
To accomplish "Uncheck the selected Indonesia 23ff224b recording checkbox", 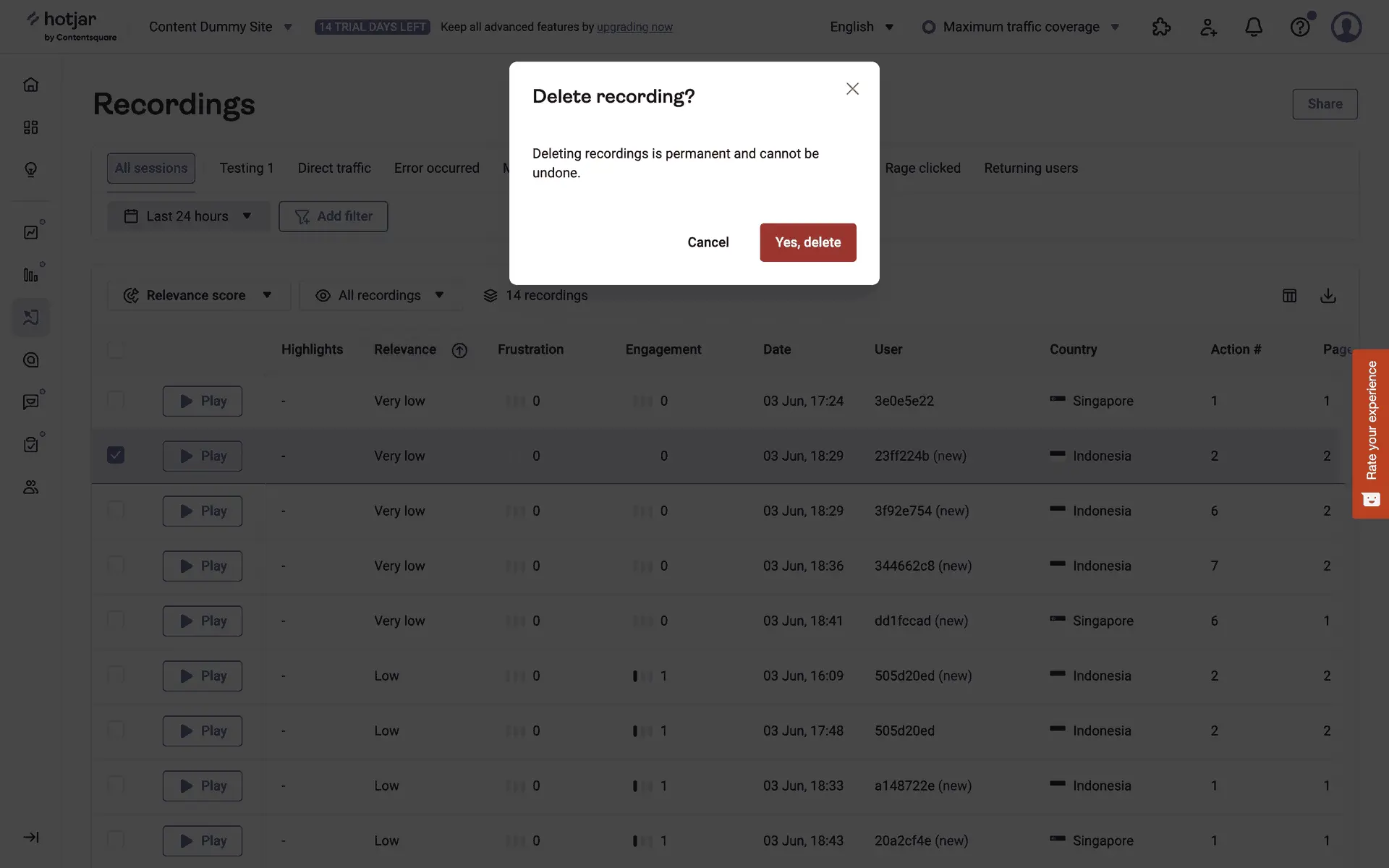I will (116, 455).
